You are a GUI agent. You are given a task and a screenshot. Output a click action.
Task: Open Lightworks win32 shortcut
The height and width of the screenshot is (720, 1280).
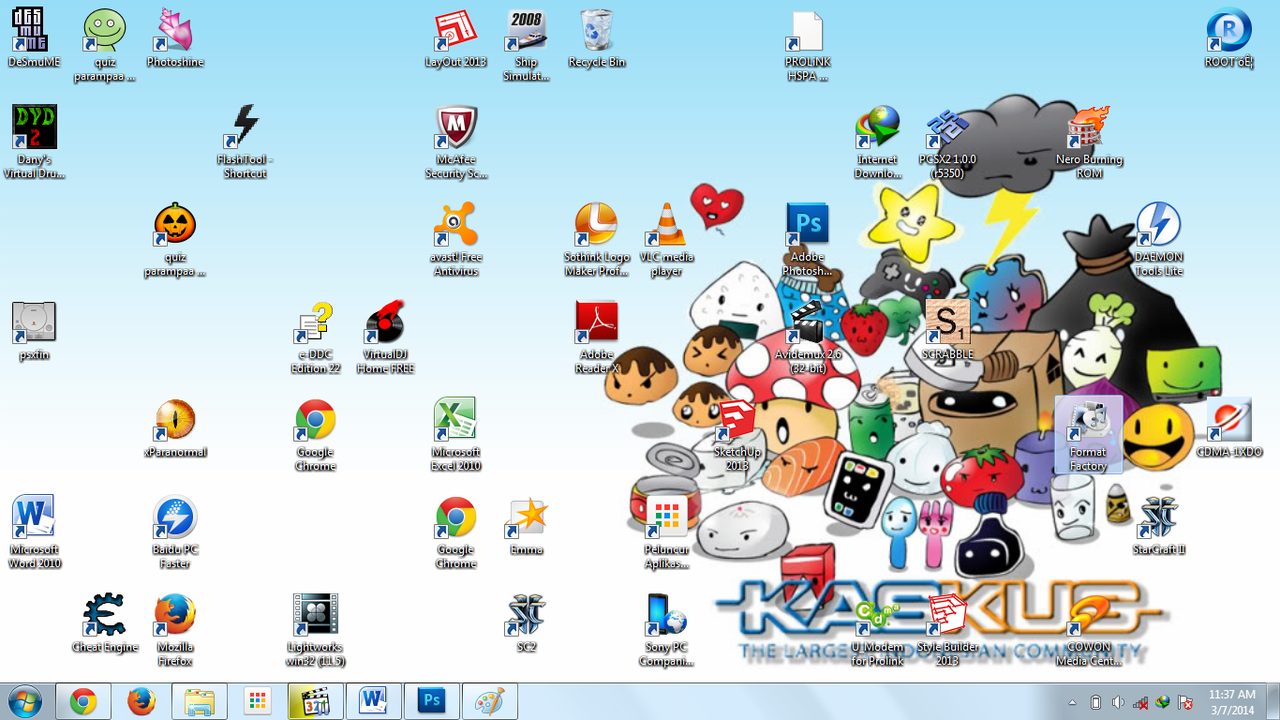(x=315, y=629)
